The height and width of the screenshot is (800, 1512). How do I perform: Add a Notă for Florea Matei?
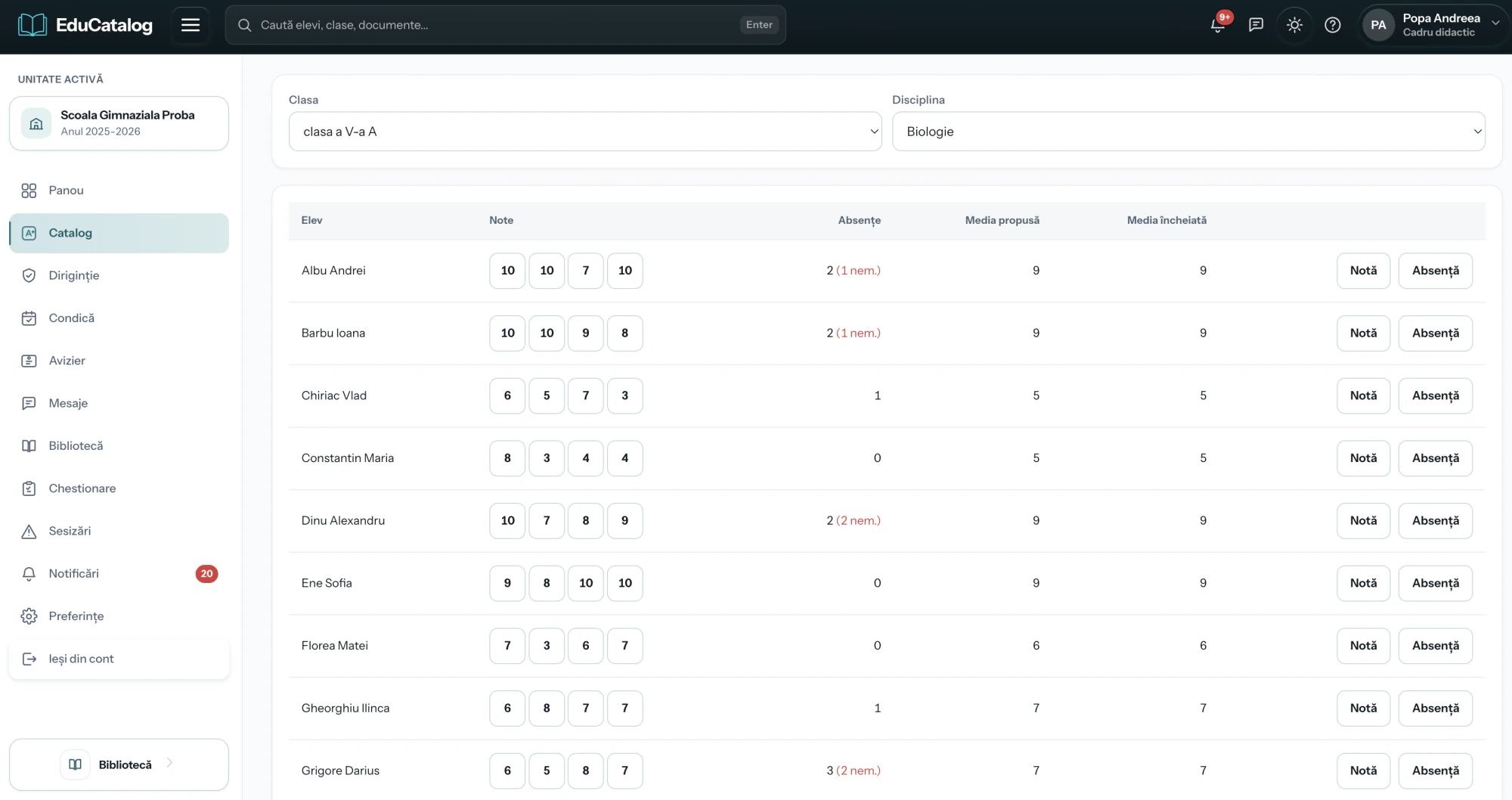(x=1363, y=646)
